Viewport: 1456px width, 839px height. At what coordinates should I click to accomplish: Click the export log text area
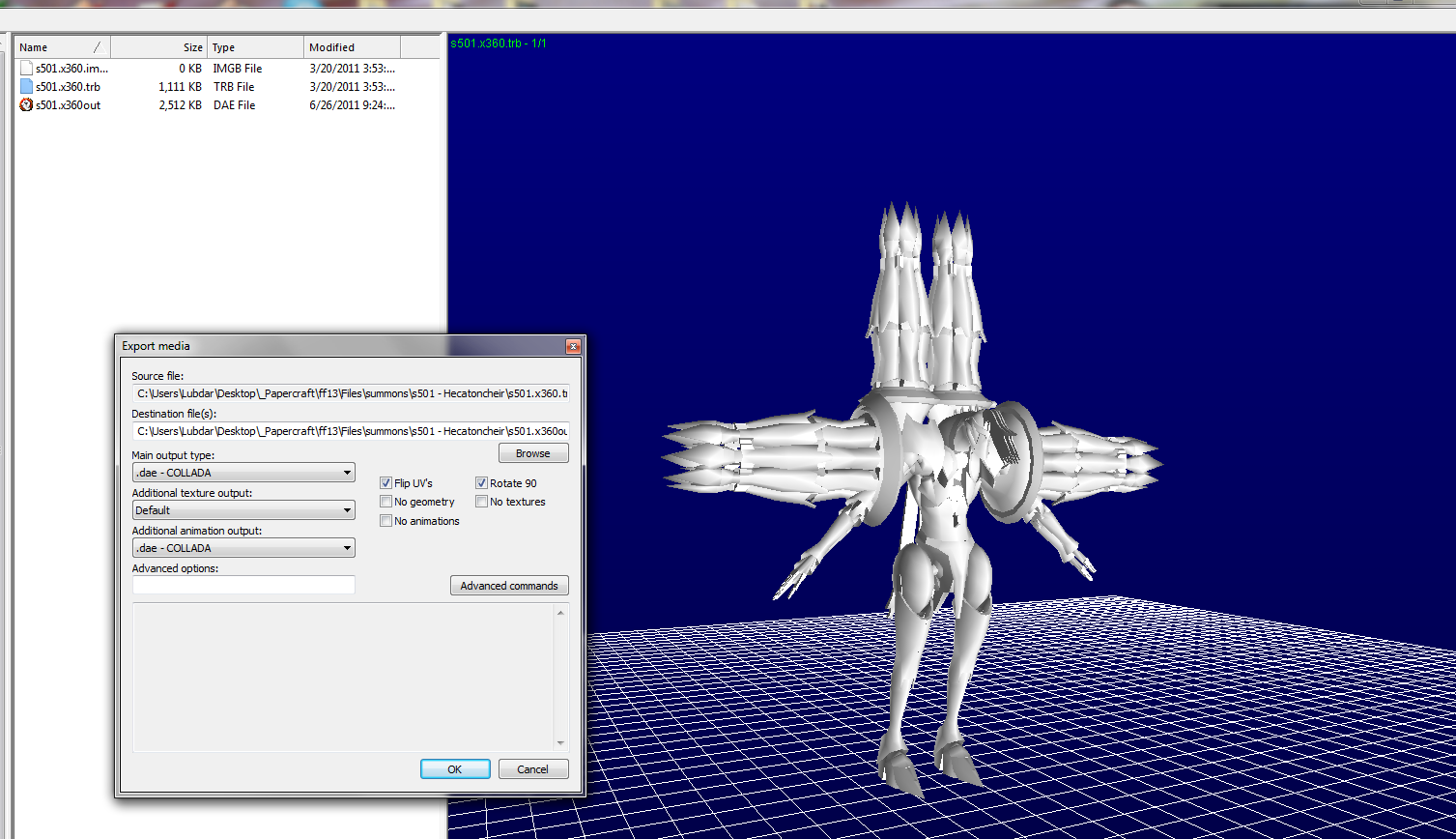tap(344, 678)
